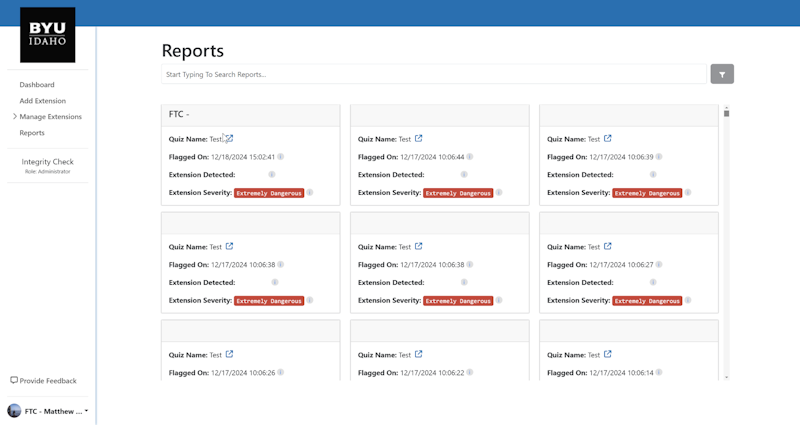This screenshot has height=425, width=800.
Task: Click the search reports input field
Action: click(x=434, y=74)
